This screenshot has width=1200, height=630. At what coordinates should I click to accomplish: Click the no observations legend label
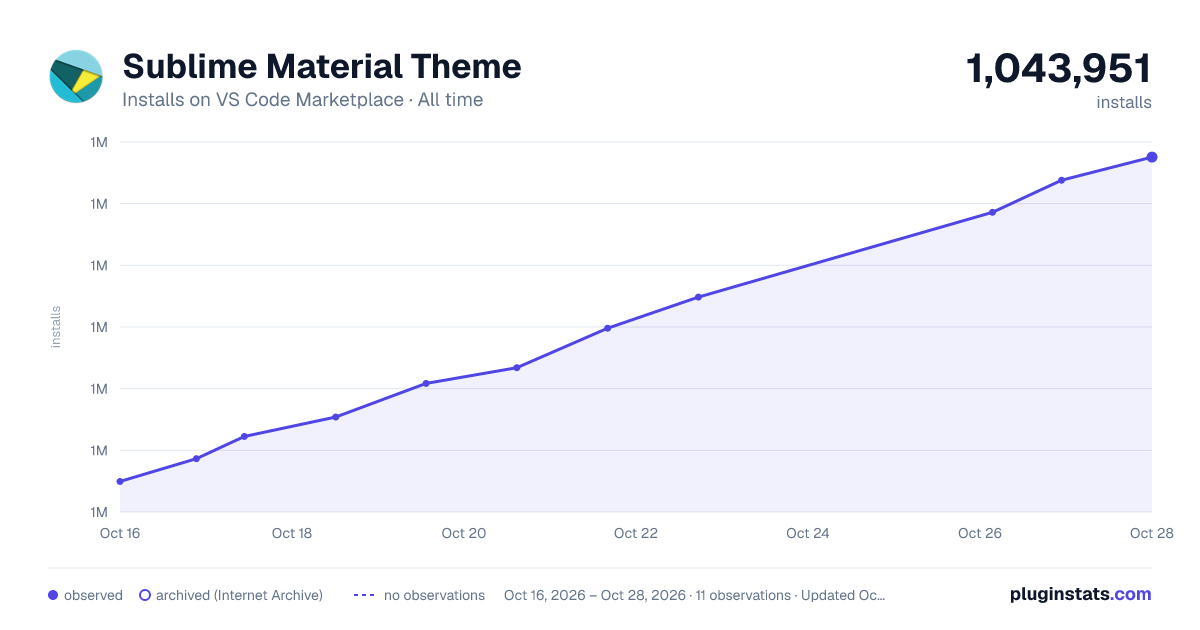point(434,595)
